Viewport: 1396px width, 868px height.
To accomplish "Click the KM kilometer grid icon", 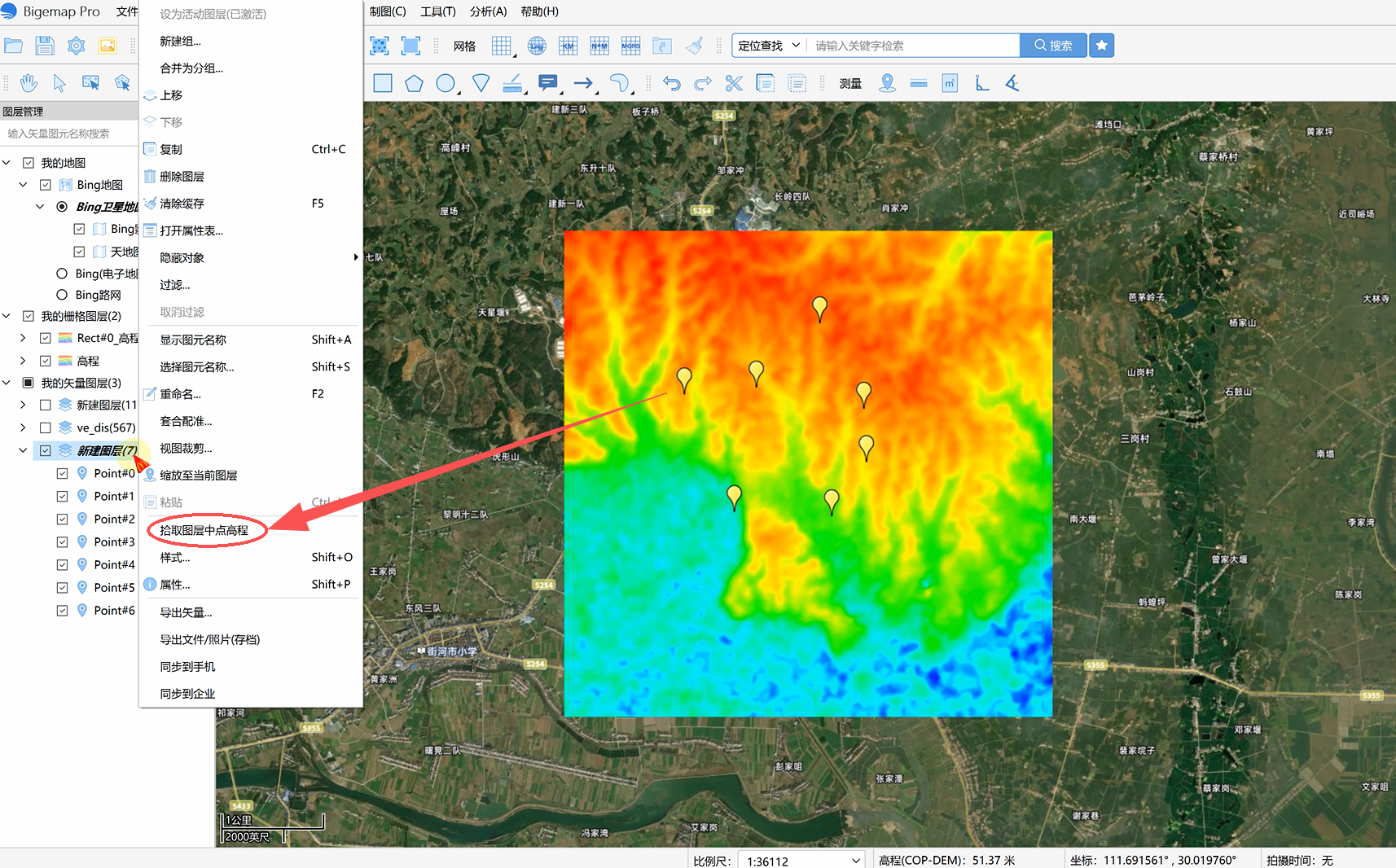I will [568, 46].
